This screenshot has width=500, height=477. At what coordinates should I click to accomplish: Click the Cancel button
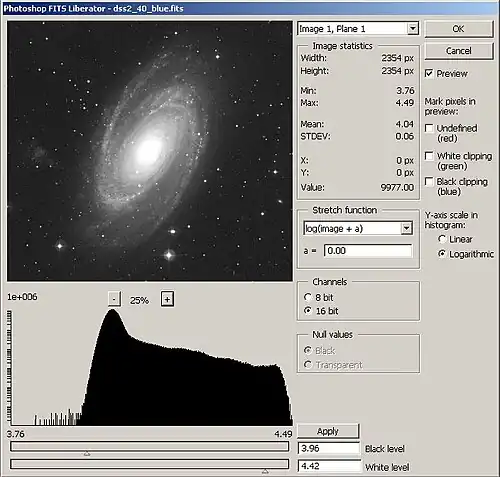coord(459,51)
